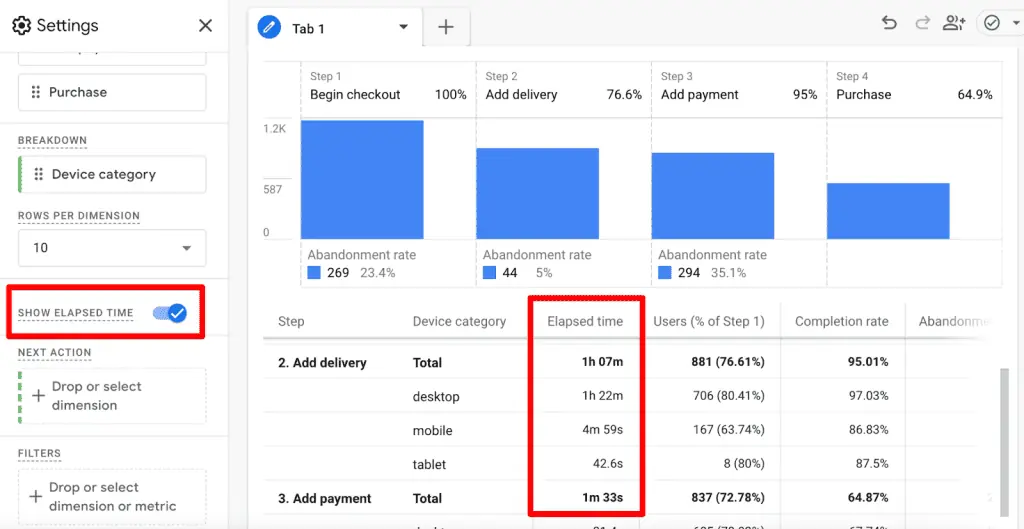Select the Purchase step chip
Screen dimensions: 1024x529
112,92
